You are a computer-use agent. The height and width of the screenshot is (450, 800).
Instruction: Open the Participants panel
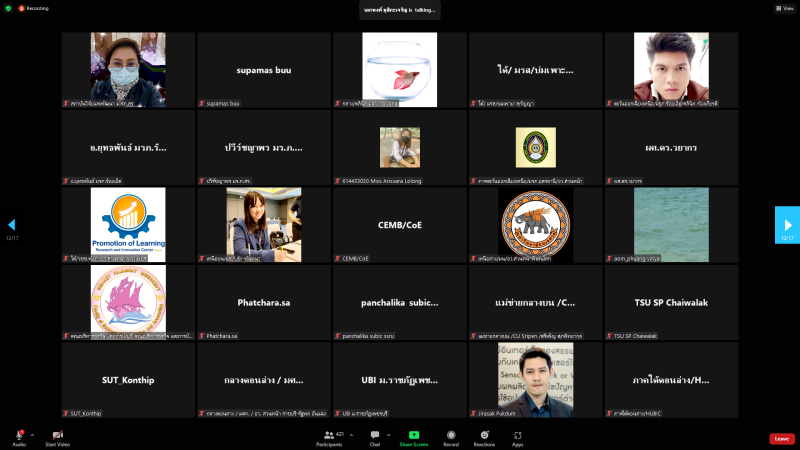click(329, 436)
